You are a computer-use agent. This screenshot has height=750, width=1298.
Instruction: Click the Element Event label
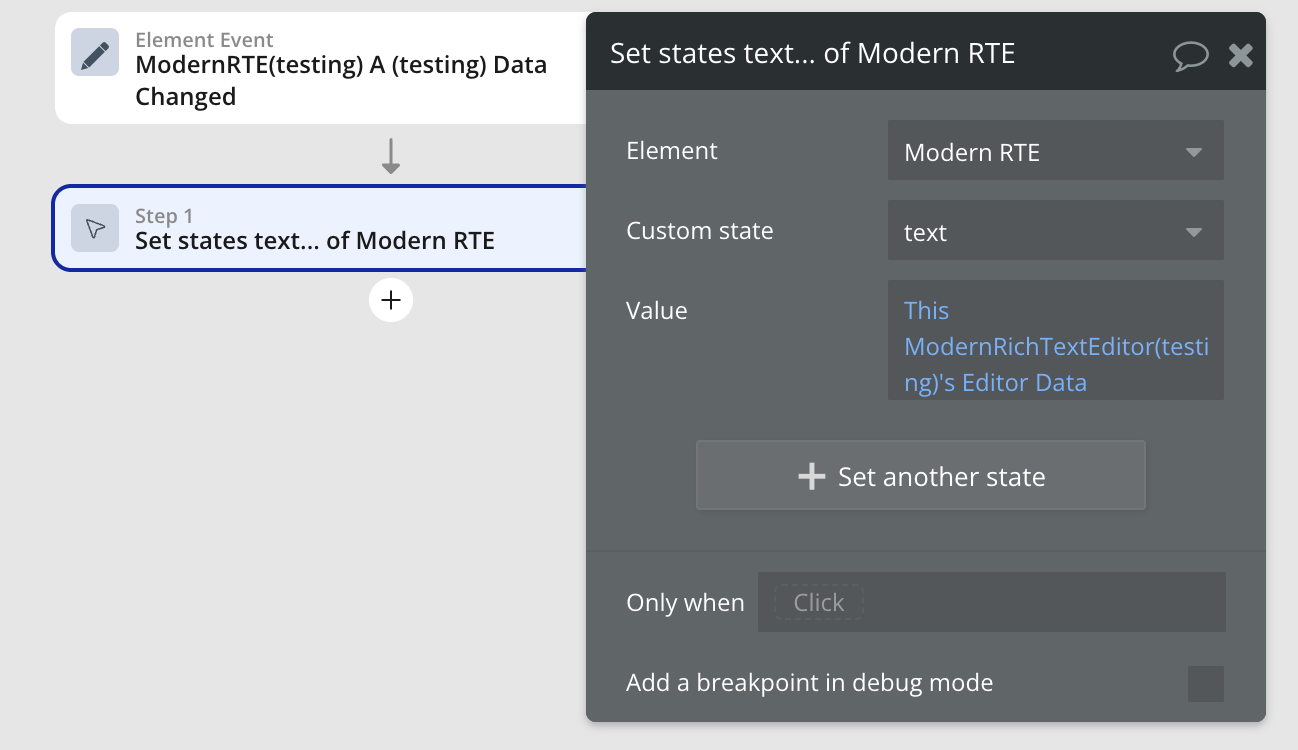(204, 40)
